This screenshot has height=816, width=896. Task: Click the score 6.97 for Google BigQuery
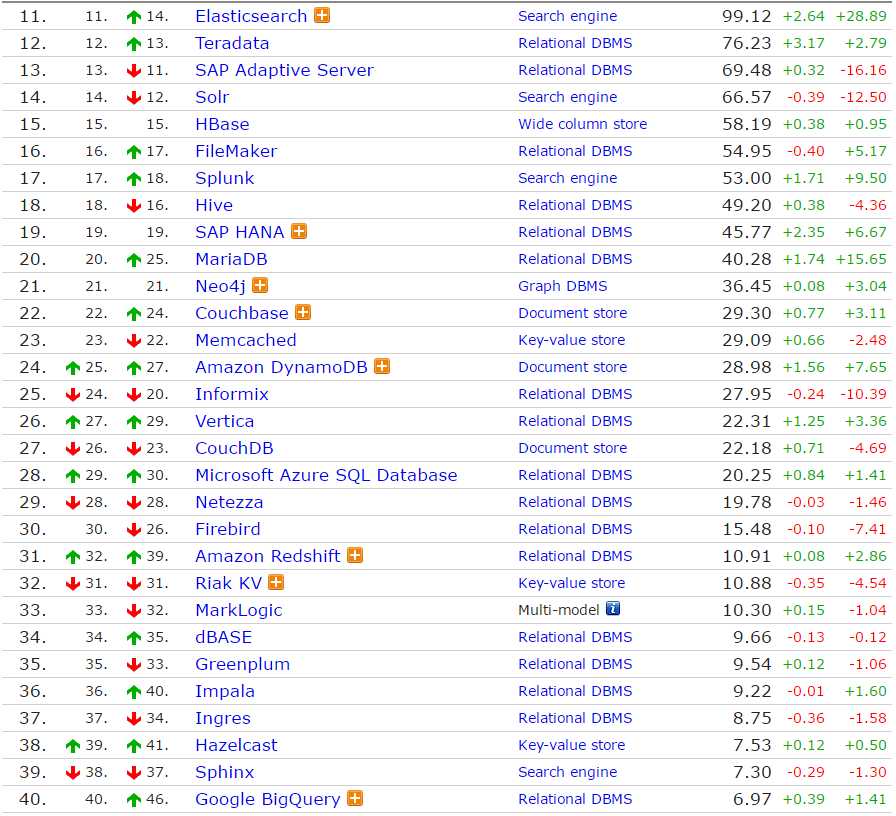tap(752, 799)
